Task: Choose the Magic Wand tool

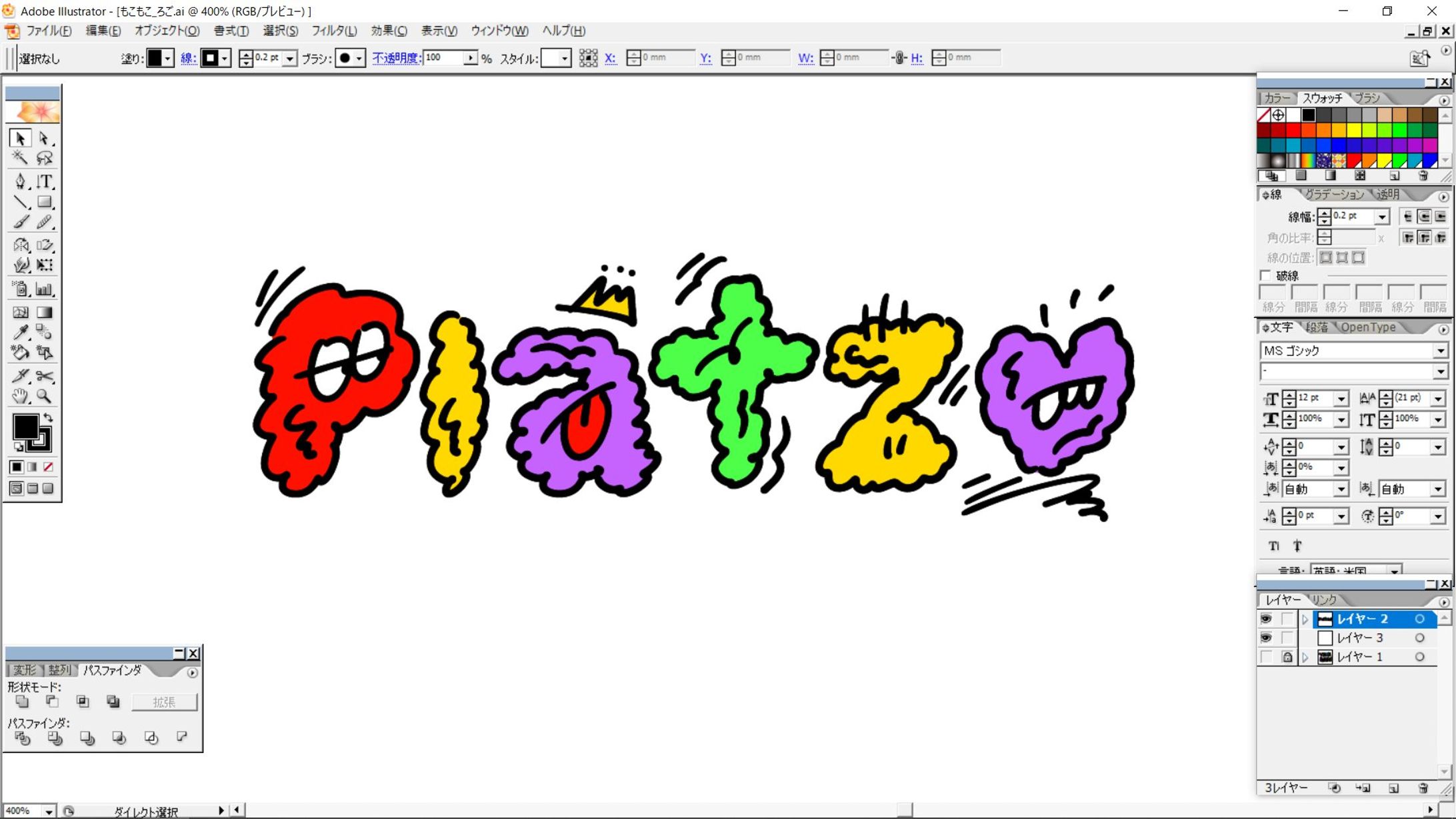Action: (x=20, y=158)
